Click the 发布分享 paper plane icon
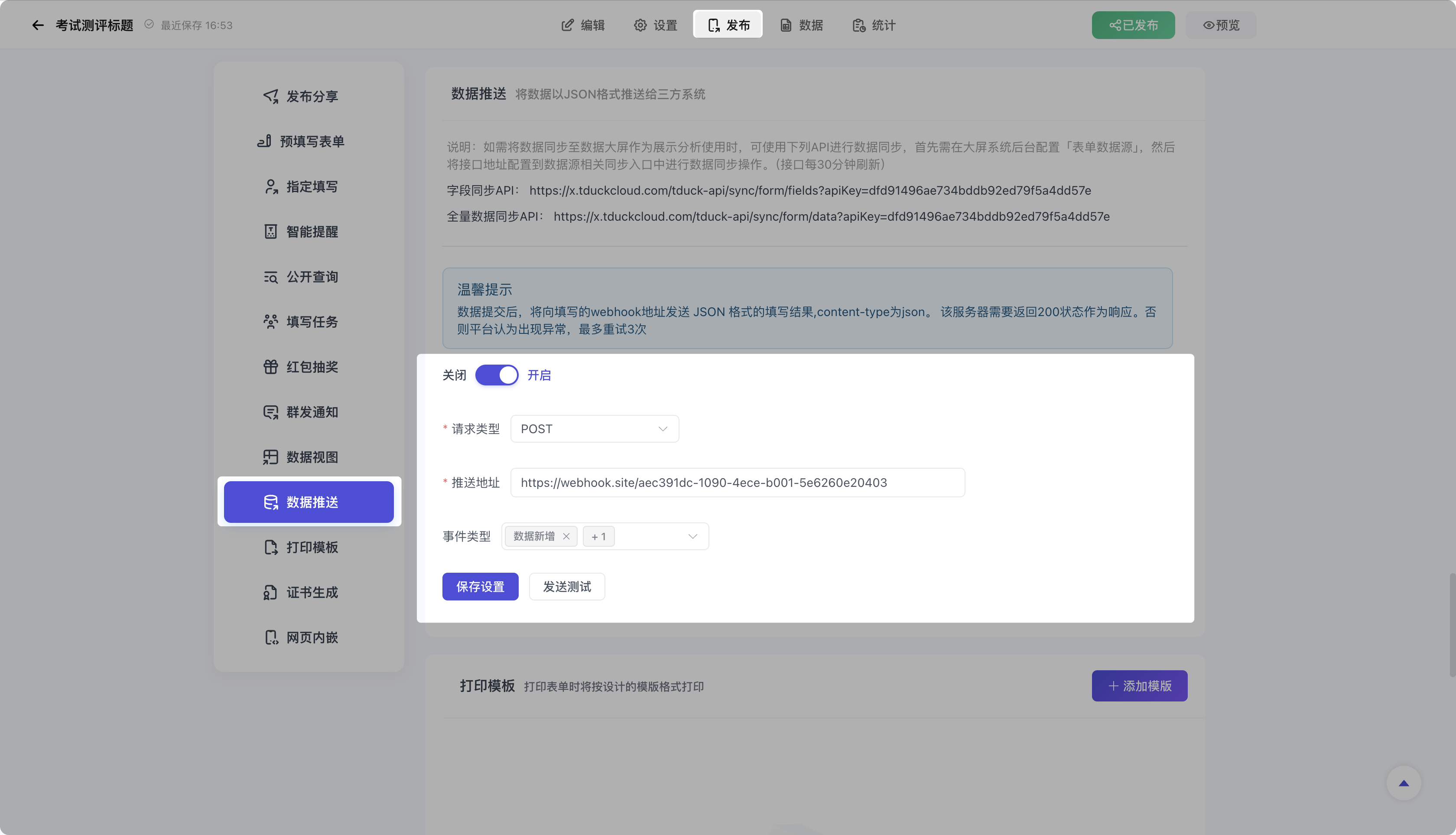This screenshot has width=1456, height=835. click(270, 96)
